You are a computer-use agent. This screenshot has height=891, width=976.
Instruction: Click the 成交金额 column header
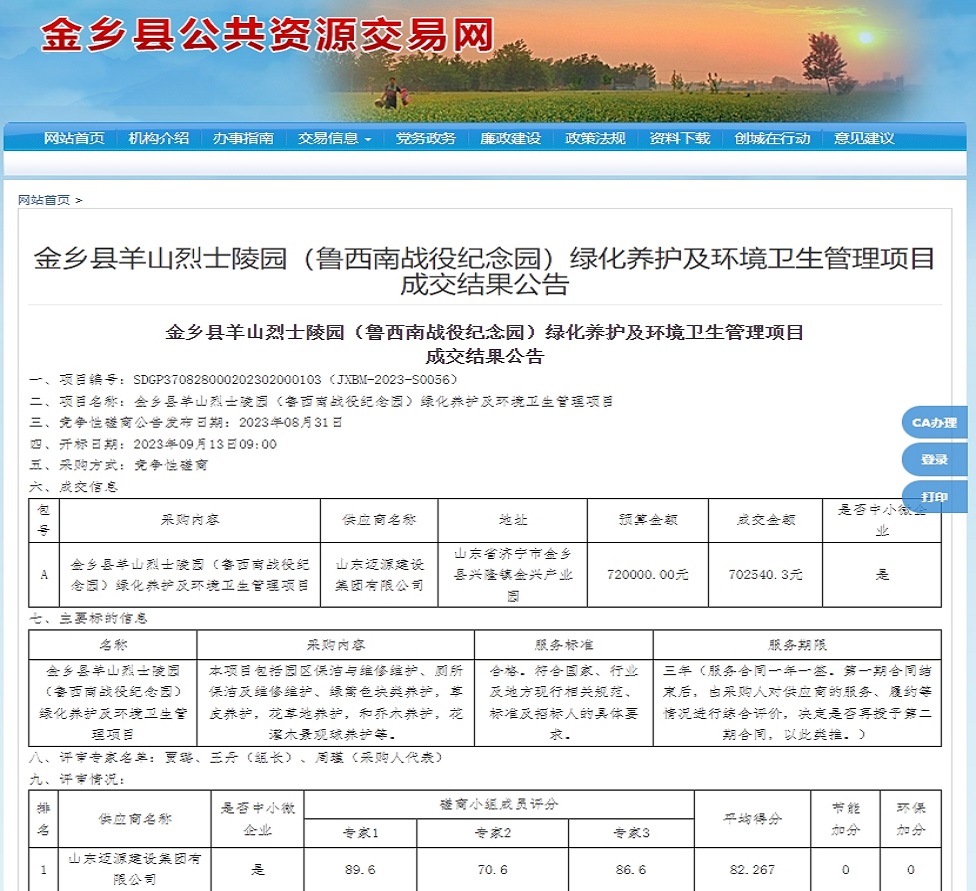click(x=766, y=520)
